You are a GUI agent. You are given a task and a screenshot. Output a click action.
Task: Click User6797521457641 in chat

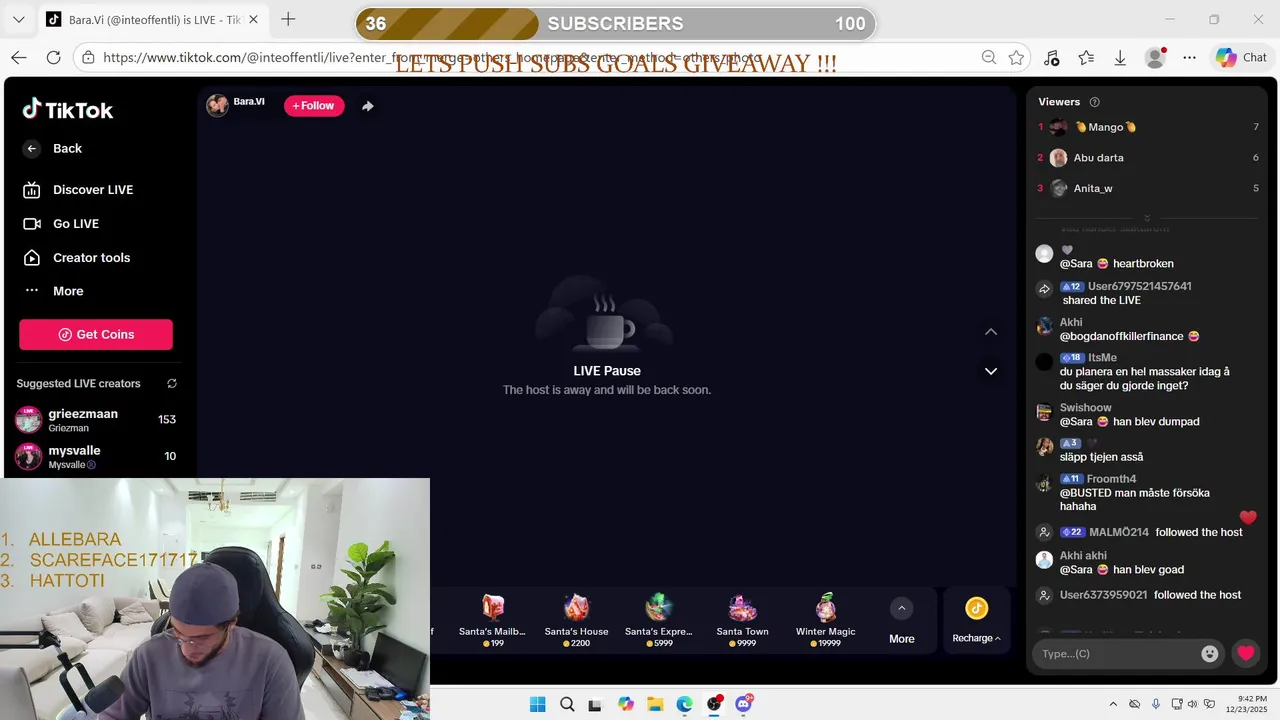(x=1140, y=286)
